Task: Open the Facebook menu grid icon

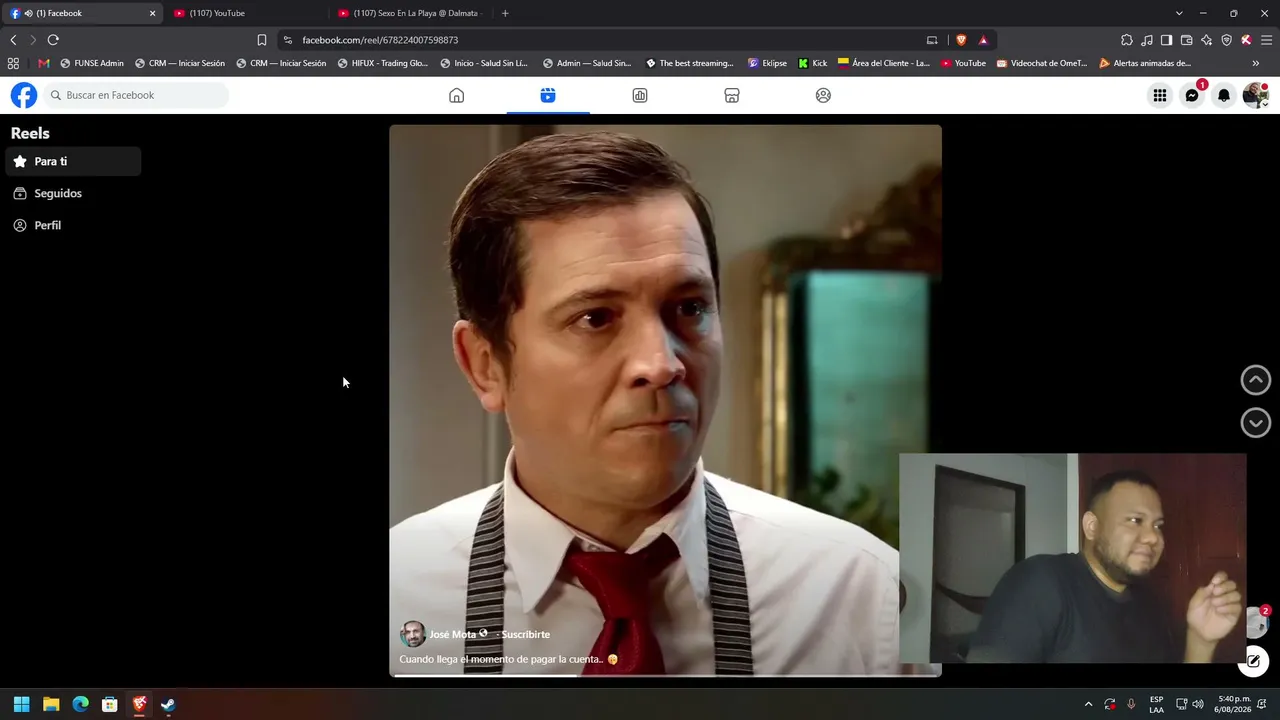Action: click(x=1160, y=95)
